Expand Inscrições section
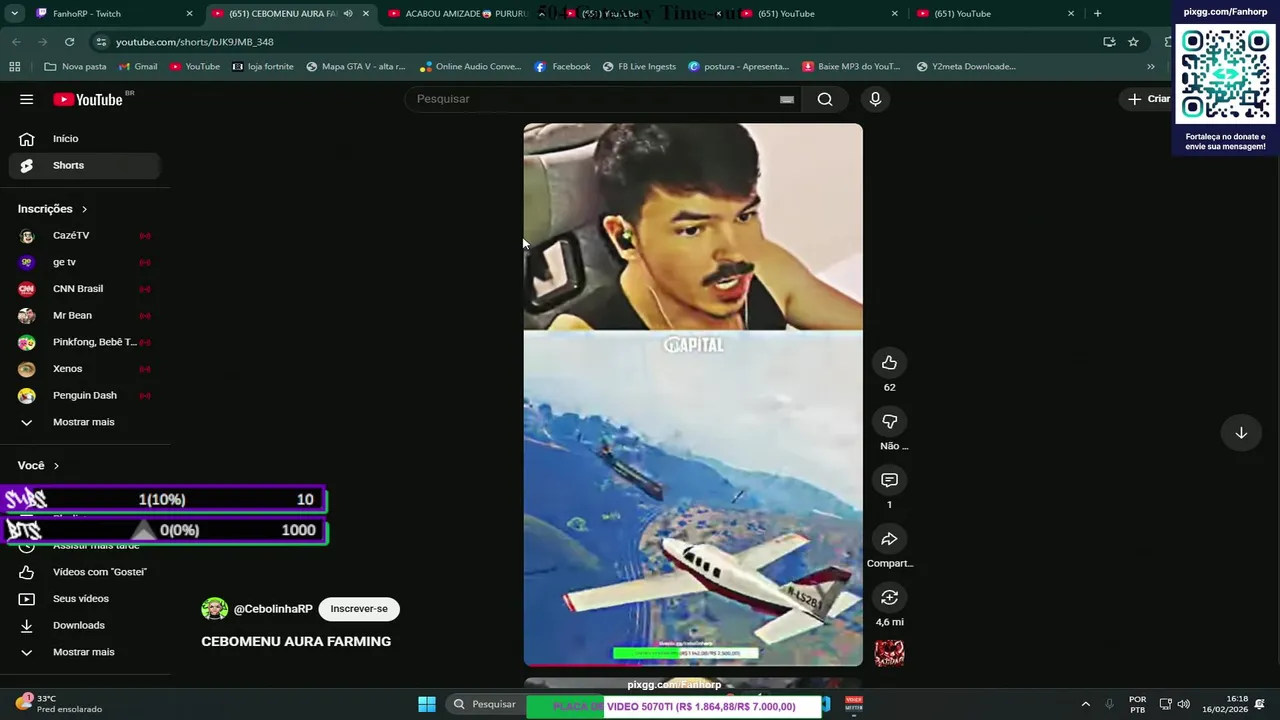Viewport: 1280px width, 720px height. [x=52, y=209]
